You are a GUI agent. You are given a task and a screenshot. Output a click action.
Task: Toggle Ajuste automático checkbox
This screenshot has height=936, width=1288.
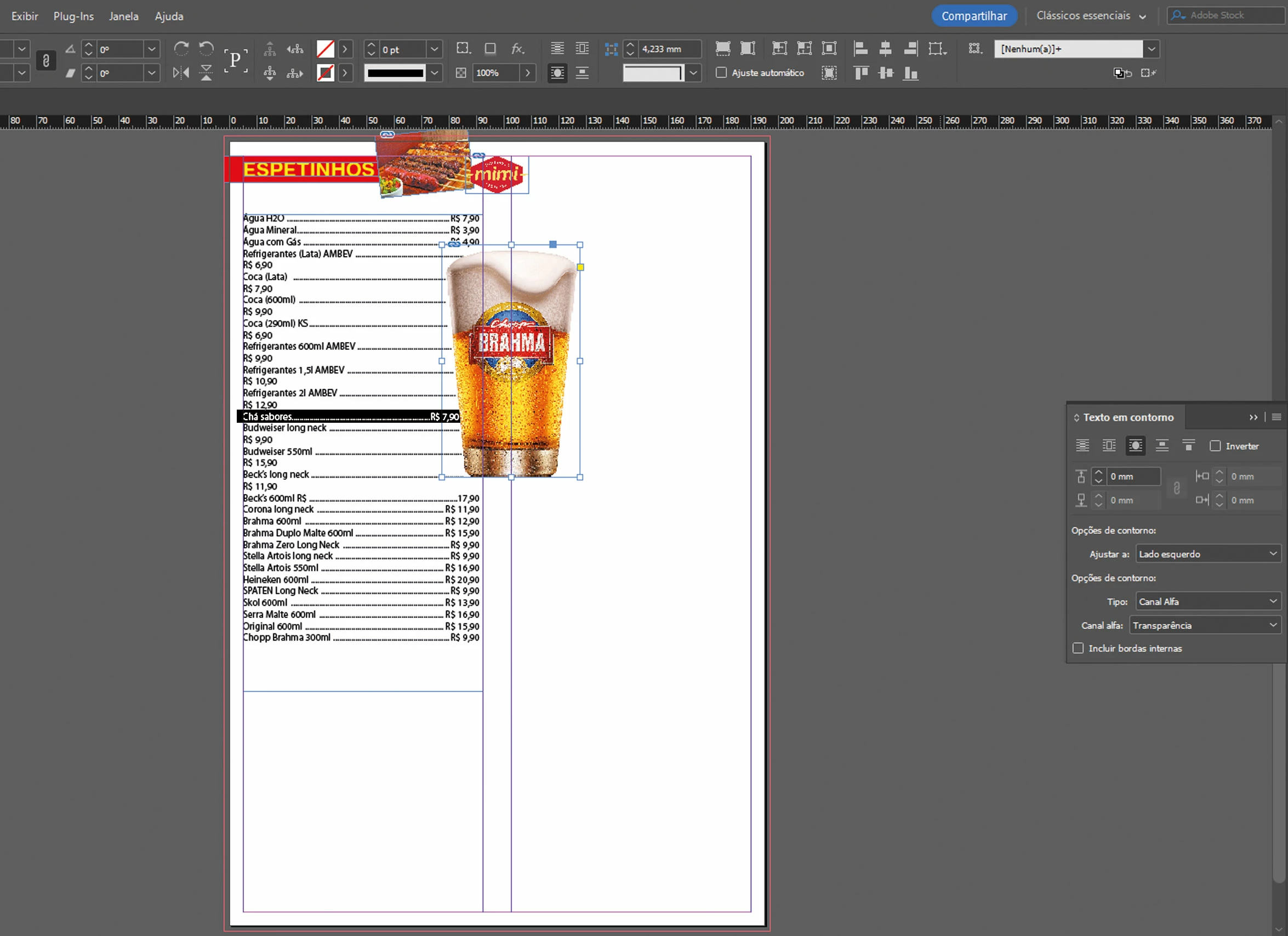click(721, 73)
